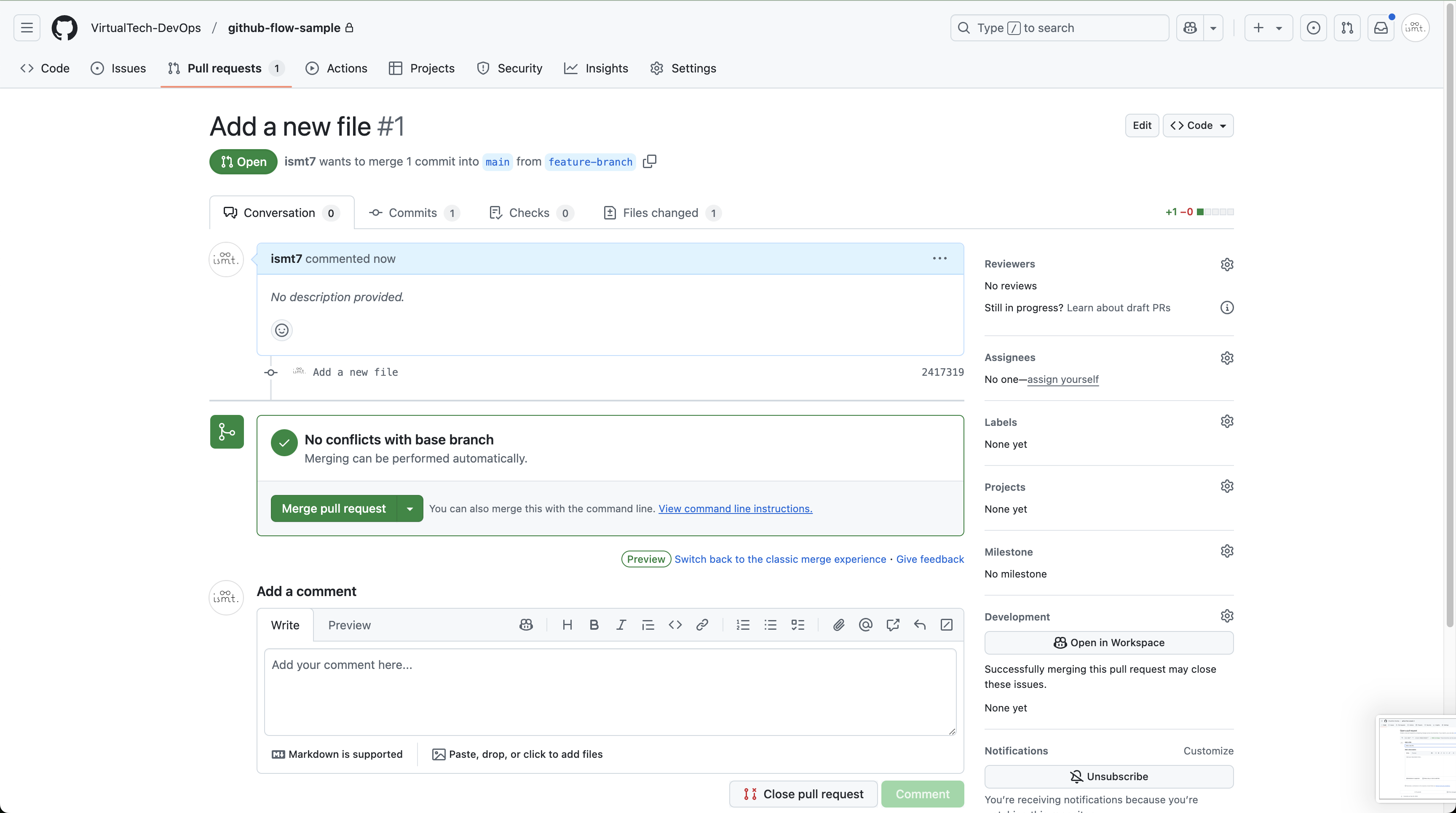The height and width of the screenshot is (813, 1456).
Task: Click the Merge pull request button
Action: pyautogui.click(x=334, y=508)
